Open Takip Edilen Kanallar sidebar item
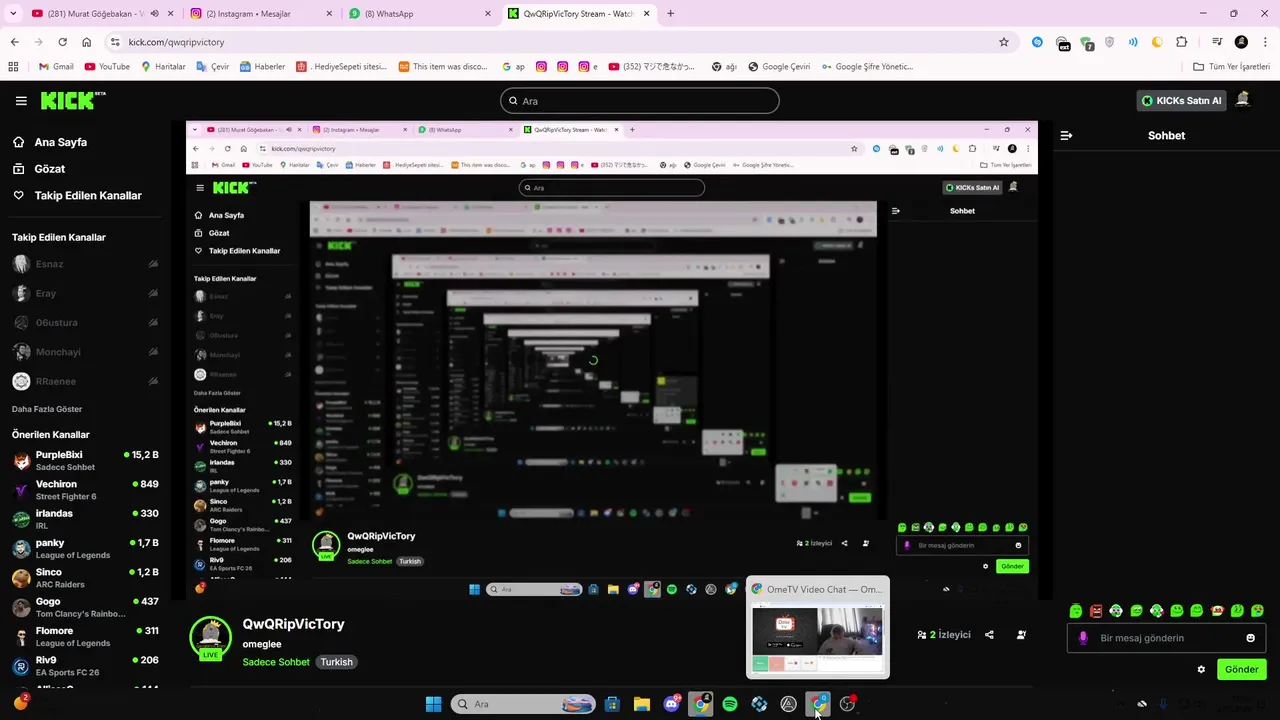The width and height of the screenshot is (1280, 720). pyautogui.click(x=77, y=196)
